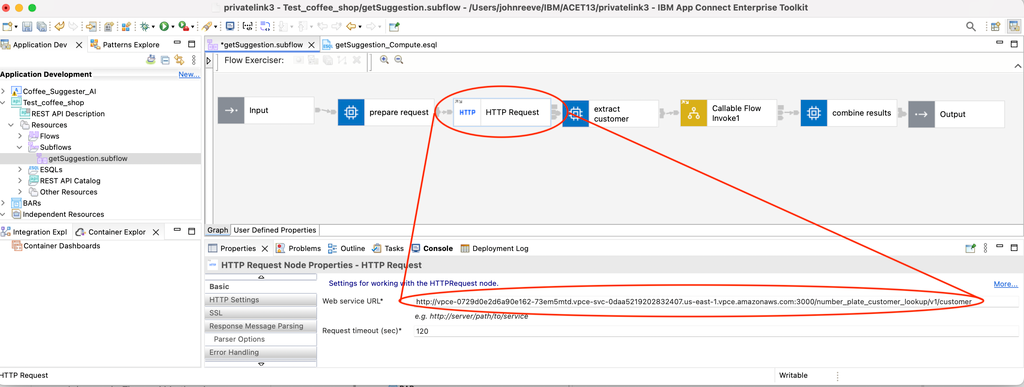Open the dropdown next to the back arrow
The width and height of the screenshot is (1024, 387).
coord(361,27)
